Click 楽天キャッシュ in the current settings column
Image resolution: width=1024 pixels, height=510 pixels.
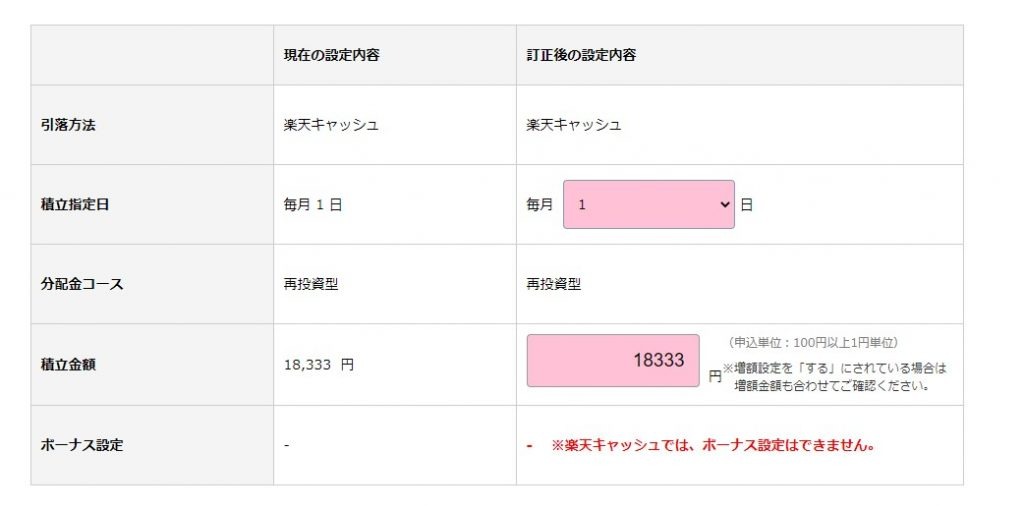pyautogui.click(x=331, y=125)
